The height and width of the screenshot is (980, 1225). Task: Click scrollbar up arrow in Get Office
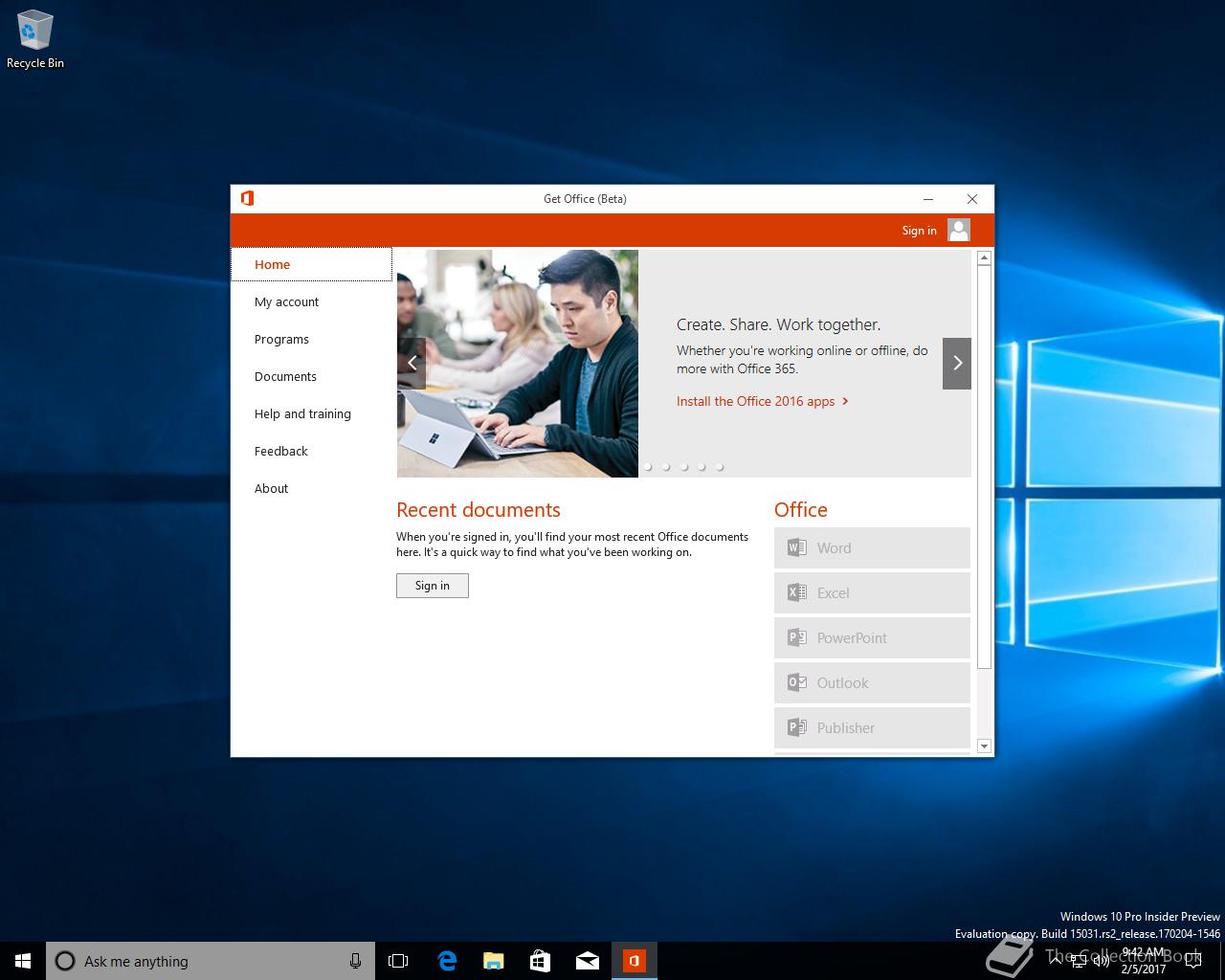pos(984,257)
